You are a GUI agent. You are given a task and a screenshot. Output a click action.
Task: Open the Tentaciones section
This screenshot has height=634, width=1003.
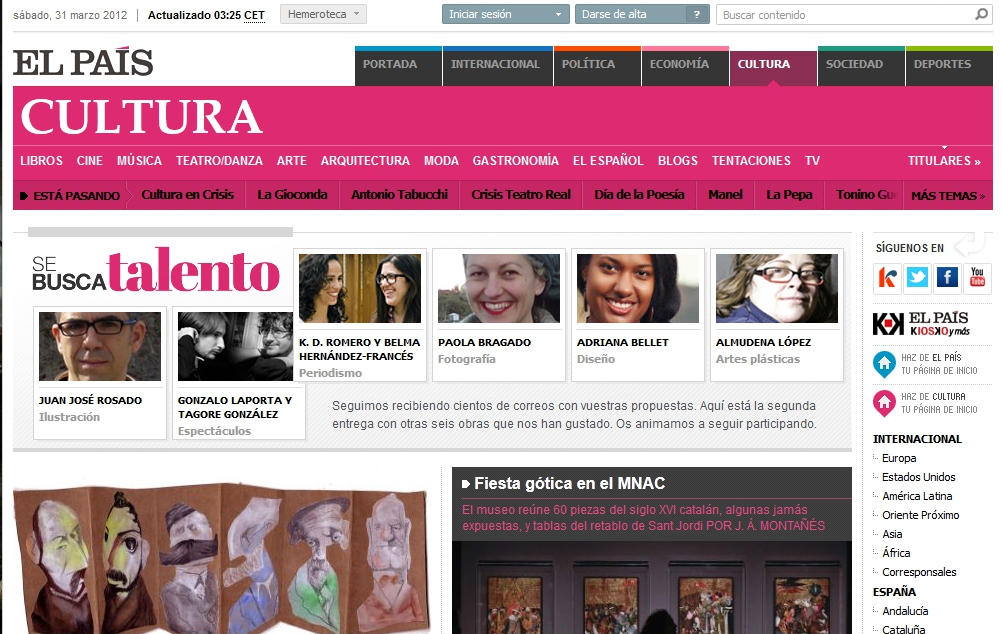(x=751, y=161)
